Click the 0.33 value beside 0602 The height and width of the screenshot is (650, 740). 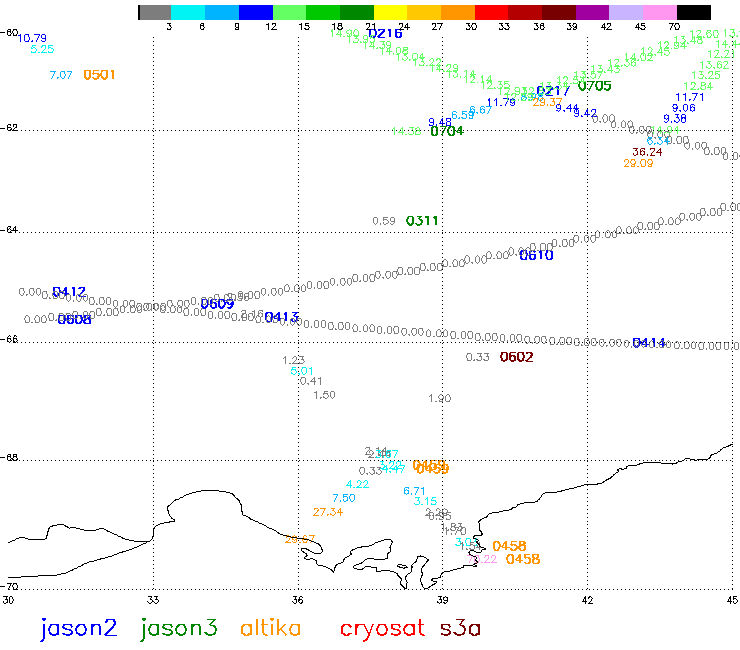point(478,357)
